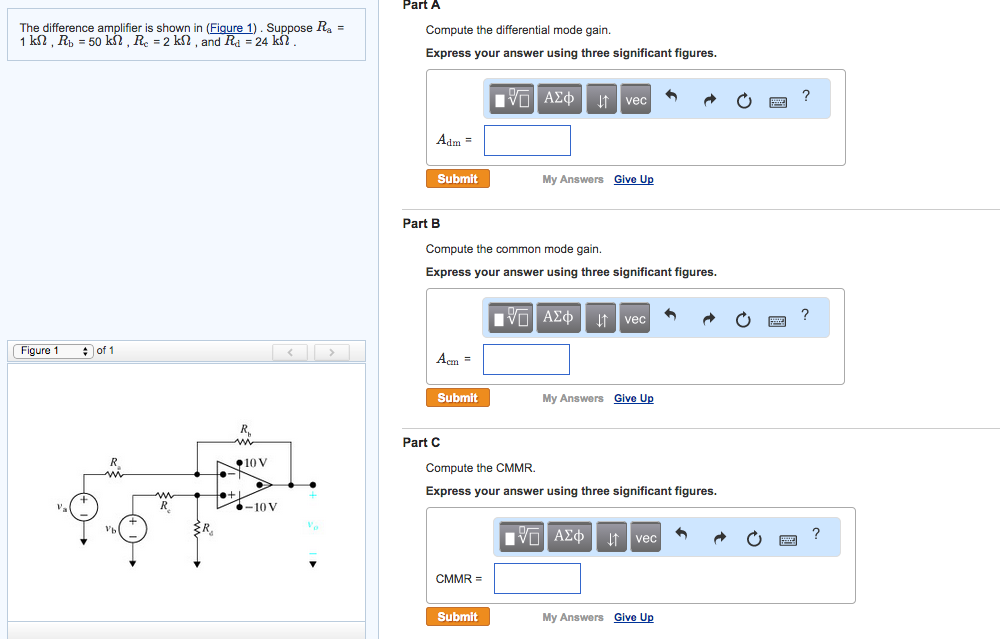Click Give Up link for Part A
The height and width of the screenshot is (639, 1000).
tap(633, 179)
